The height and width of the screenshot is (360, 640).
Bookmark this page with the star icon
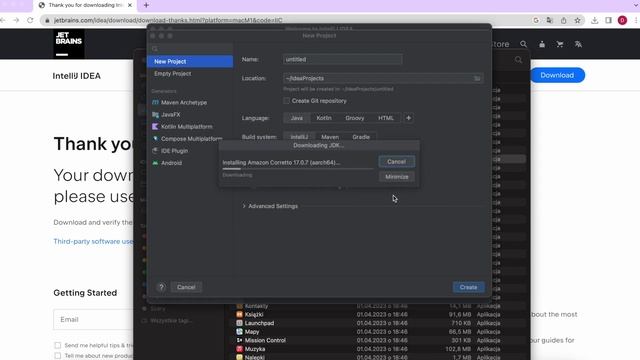577,20
